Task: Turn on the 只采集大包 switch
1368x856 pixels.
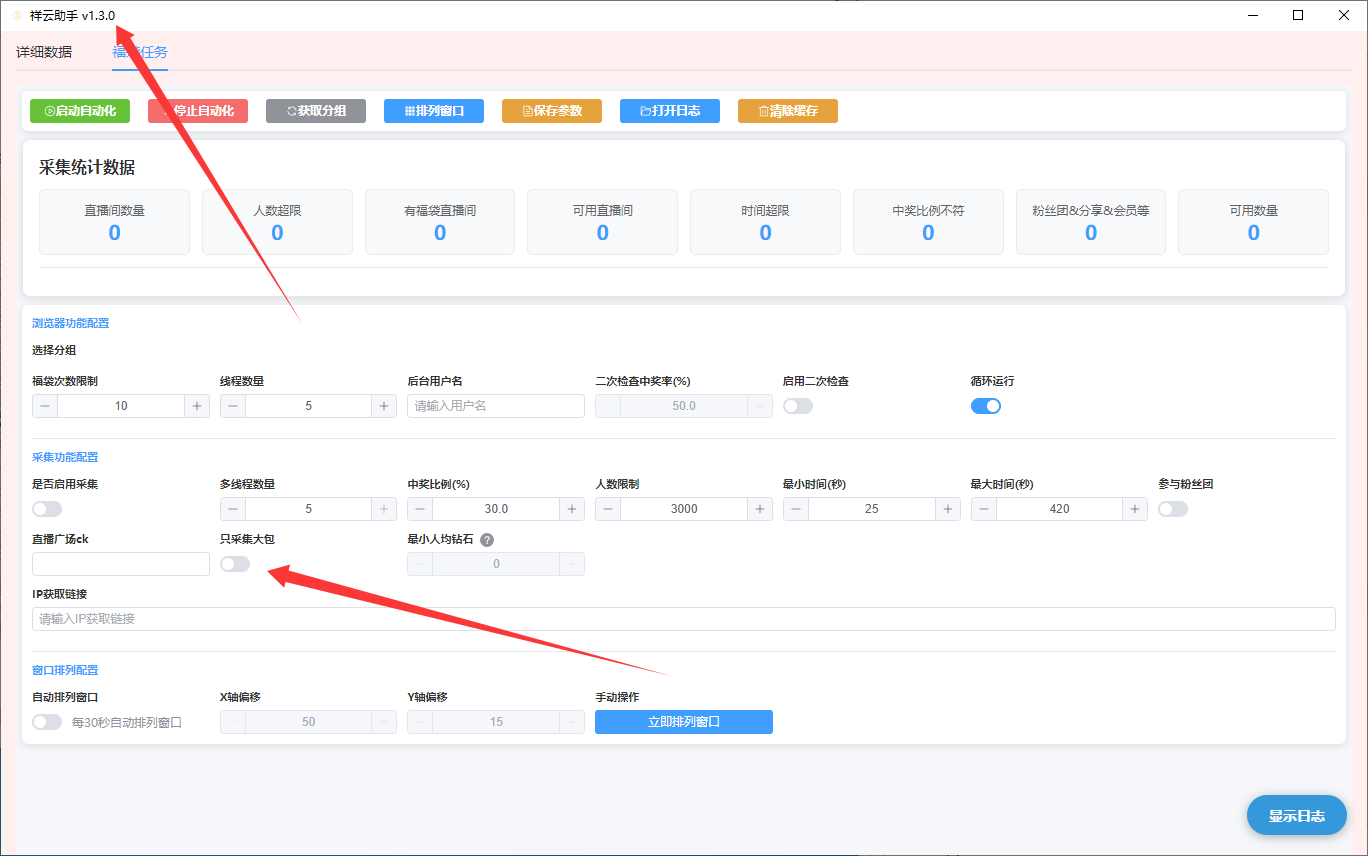Action: pyautogui.click(x=235, y=564)
